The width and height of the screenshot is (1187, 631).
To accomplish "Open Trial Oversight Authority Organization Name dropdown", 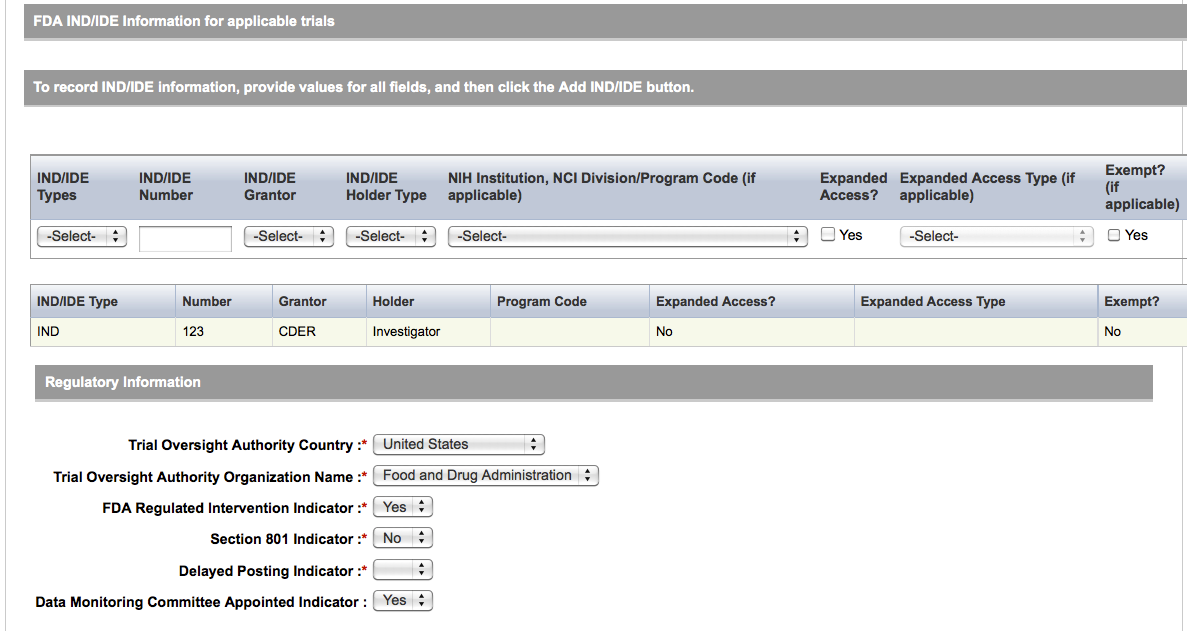I will click(x=486, y=475).
